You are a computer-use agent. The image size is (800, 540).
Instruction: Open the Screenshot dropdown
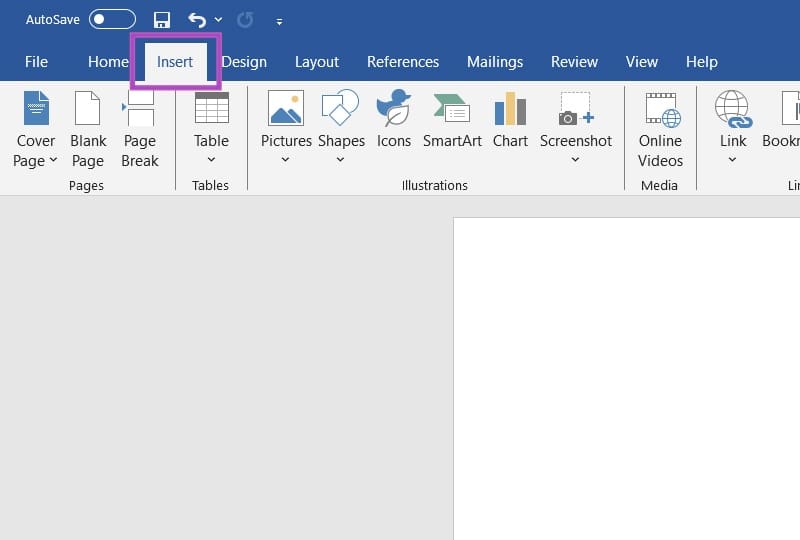click(576, 159)
